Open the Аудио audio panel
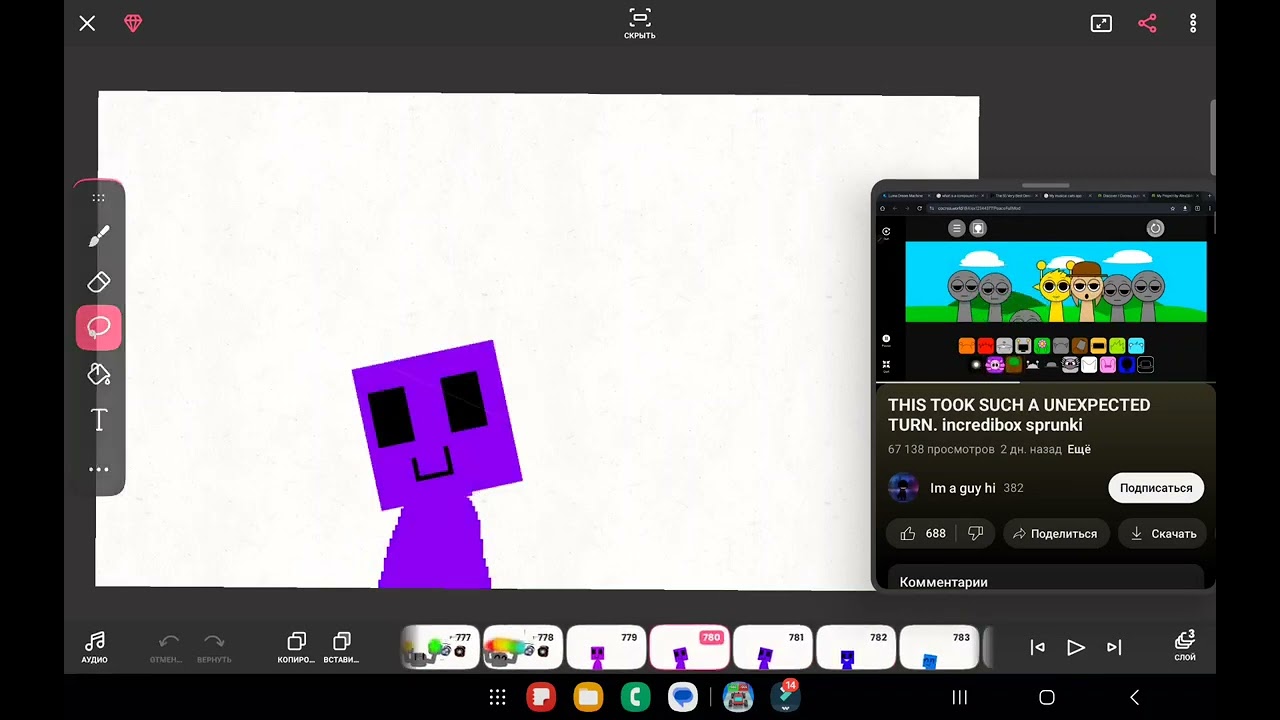This screenshot has width=1280, height=720. (x=95, y=647)
